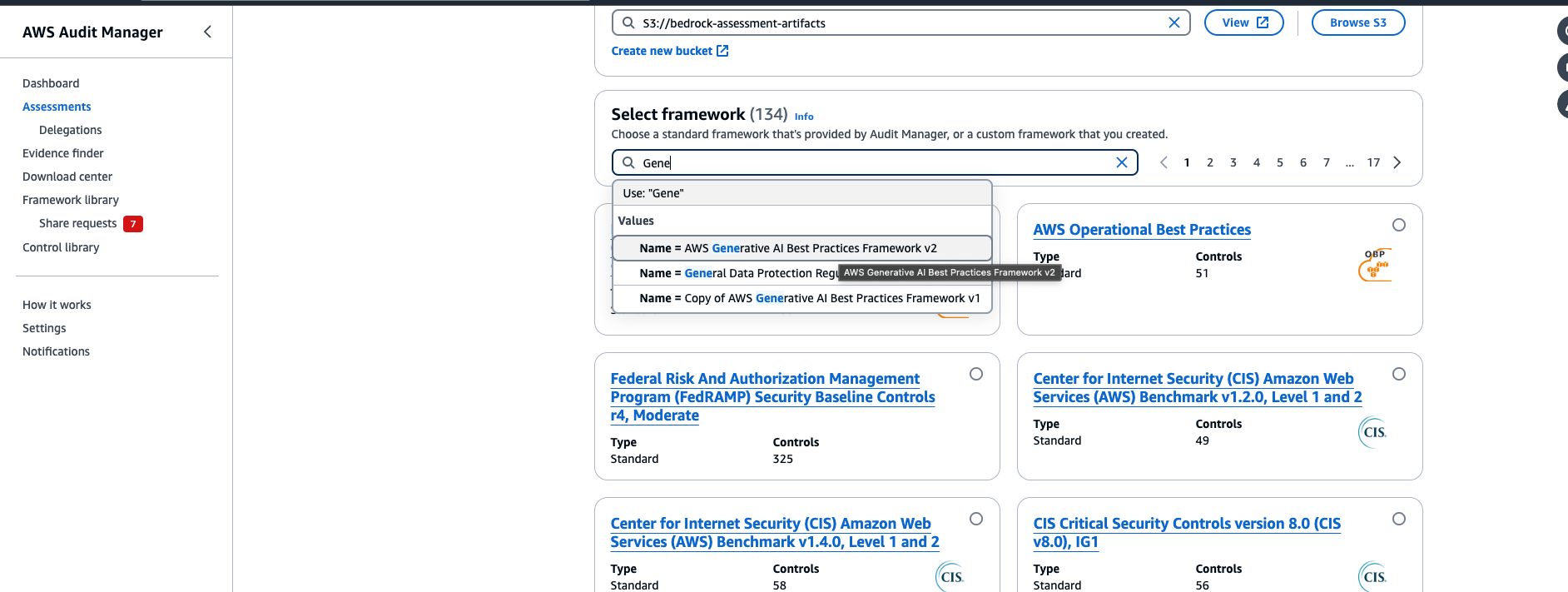The width and height of the screenshot is (1568, 592).
Task: Go to page 17 of frameworks
Action: pos(1373,162)
